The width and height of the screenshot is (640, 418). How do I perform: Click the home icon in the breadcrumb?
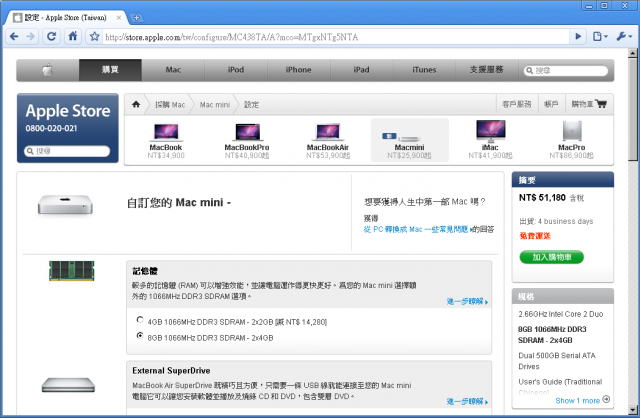[136, 104]
